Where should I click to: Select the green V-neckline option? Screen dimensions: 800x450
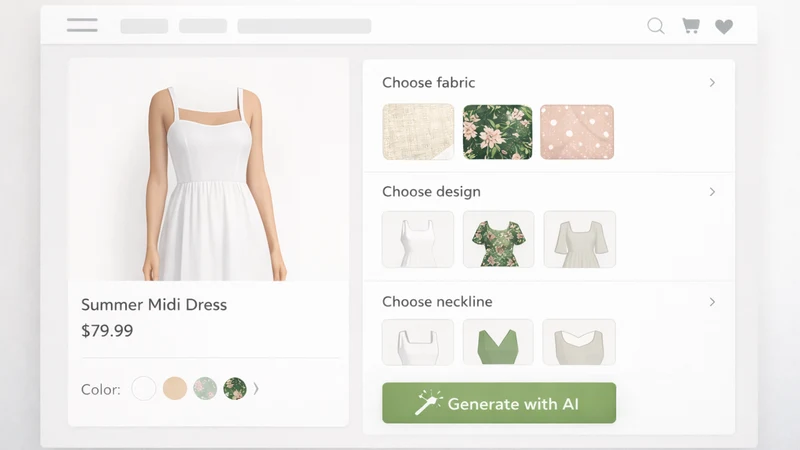click(498, 342)
